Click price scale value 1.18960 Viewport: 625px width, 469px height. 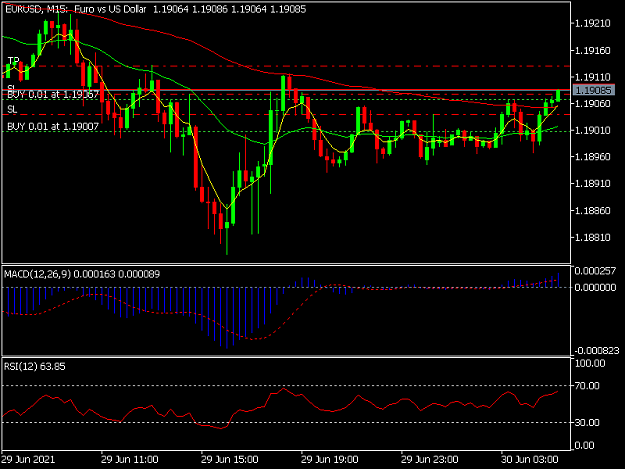tap(592, 157)
